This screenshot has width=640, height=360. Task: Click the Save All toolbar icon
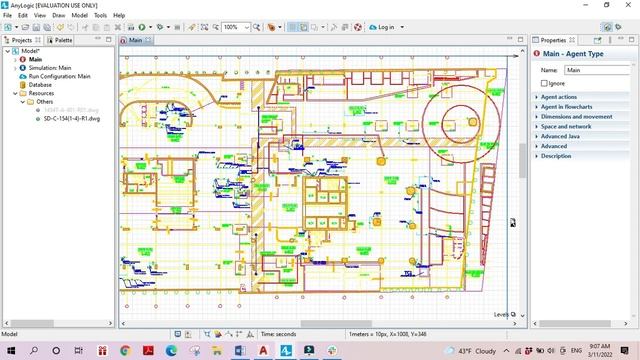[47, 27]
